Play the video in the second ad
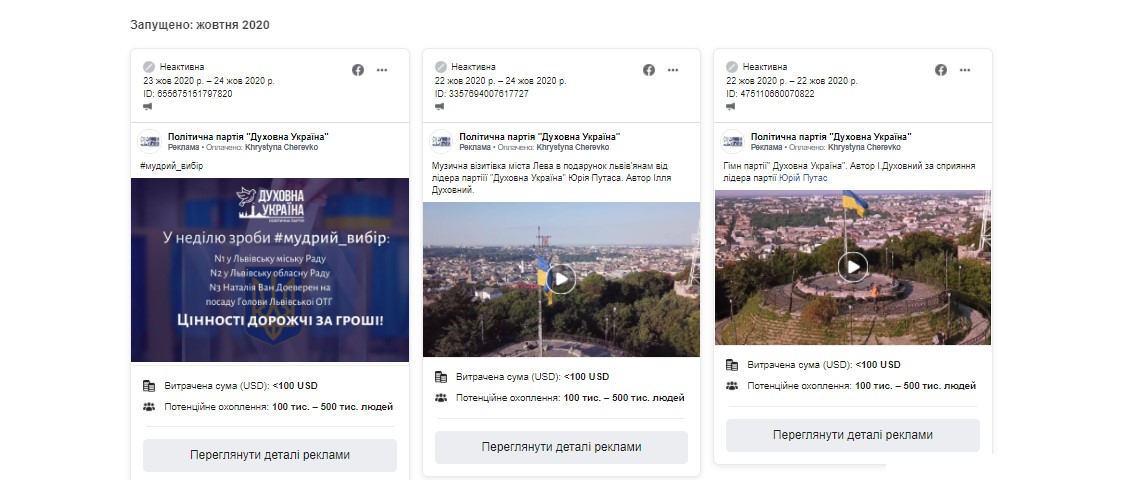The image size is (1128, 480). (562, 279)
